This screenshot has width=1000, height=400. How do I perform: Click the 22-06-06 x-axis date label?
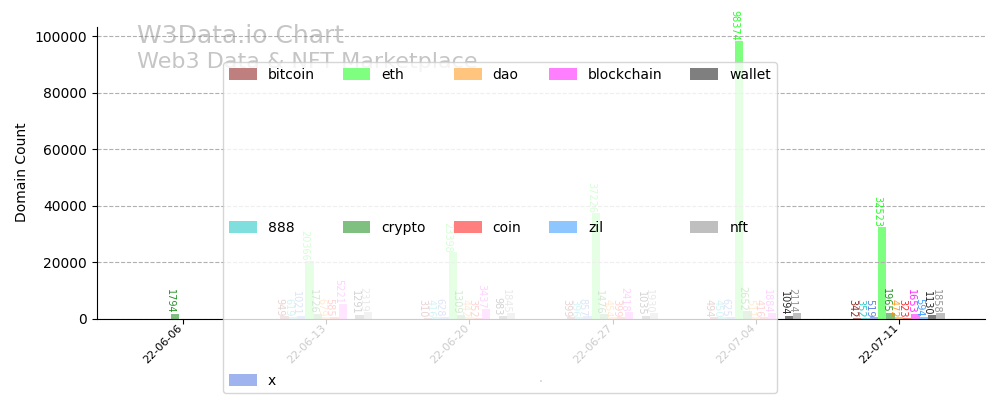(x=162, y=343)
